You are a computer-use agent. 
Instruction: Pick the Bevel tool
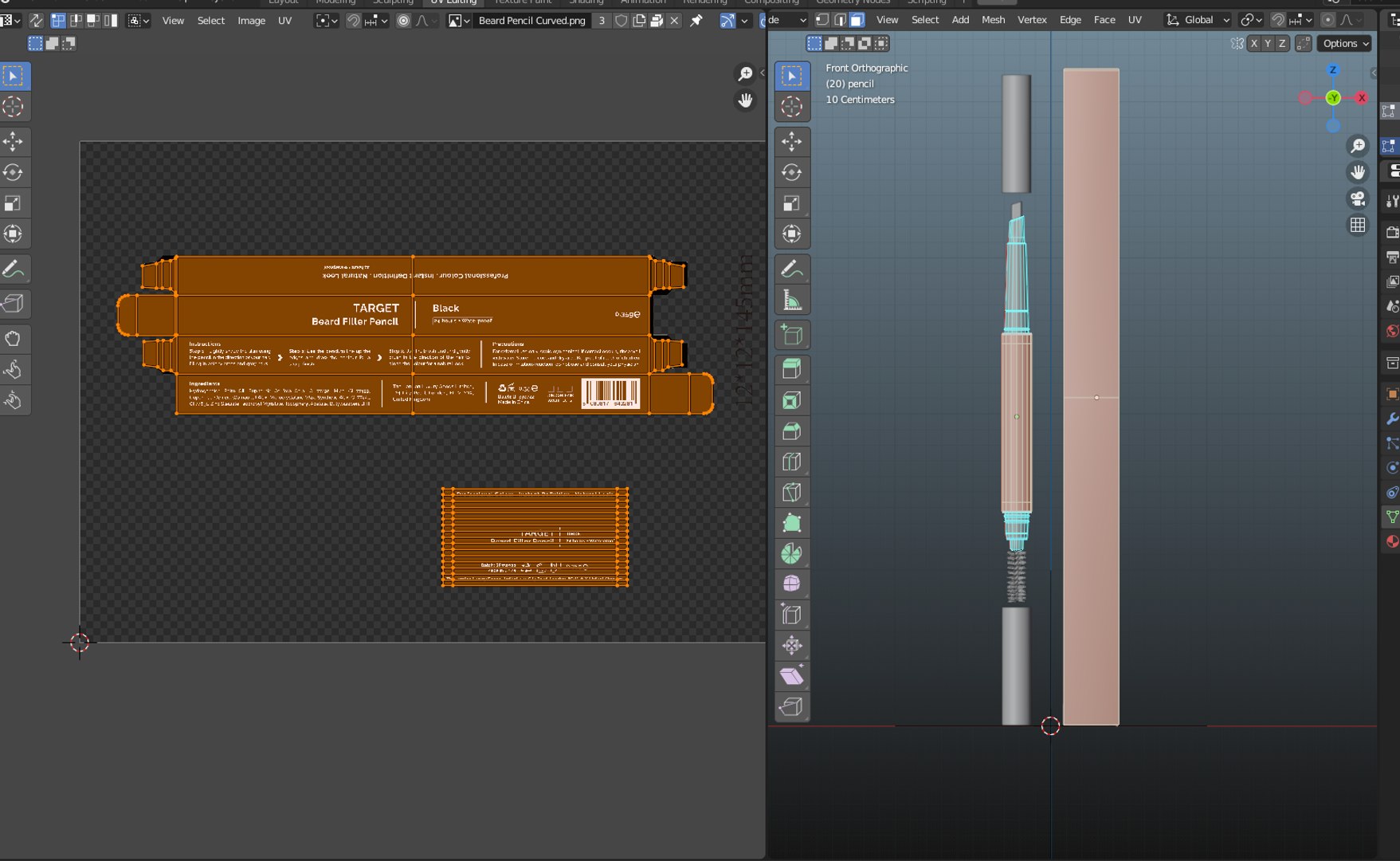(792, 431)
